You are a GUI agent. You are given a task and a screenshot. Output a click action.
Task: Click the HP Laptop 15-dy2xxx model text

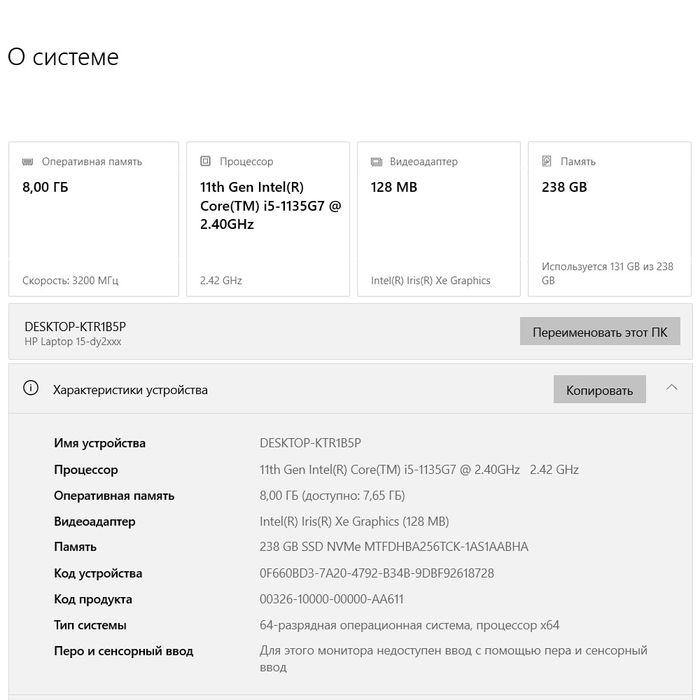click(73, 342)
